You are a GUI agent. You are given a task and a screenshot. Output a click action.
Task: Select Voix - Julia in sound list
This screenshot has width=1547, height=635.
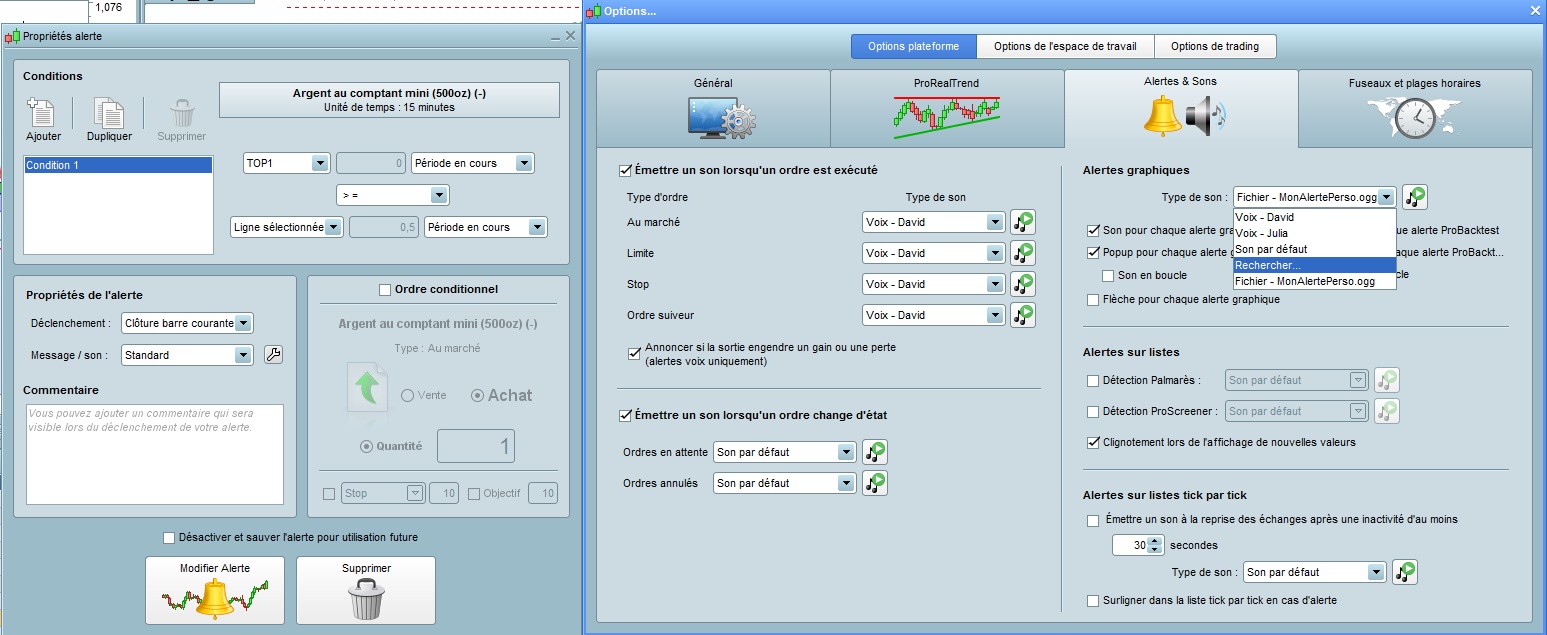[x=1314, y=233]
